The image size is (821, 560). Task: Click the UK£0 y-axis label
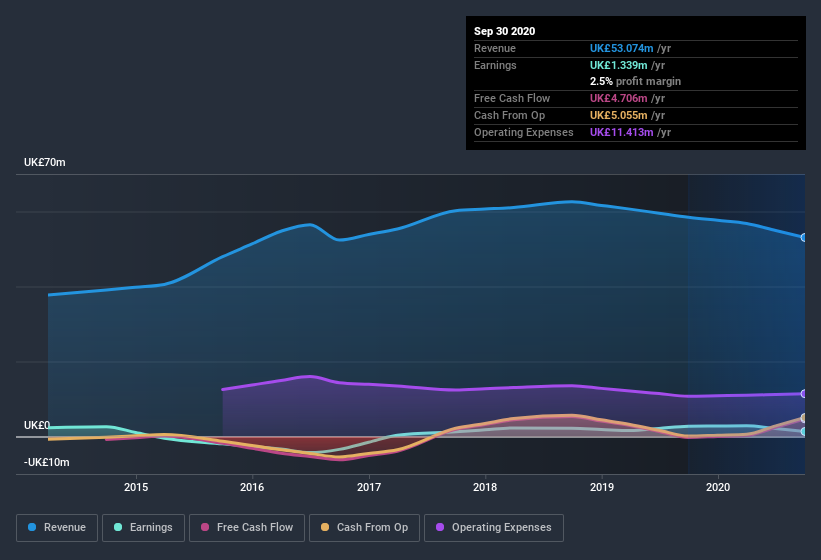(x=37, y=425)
